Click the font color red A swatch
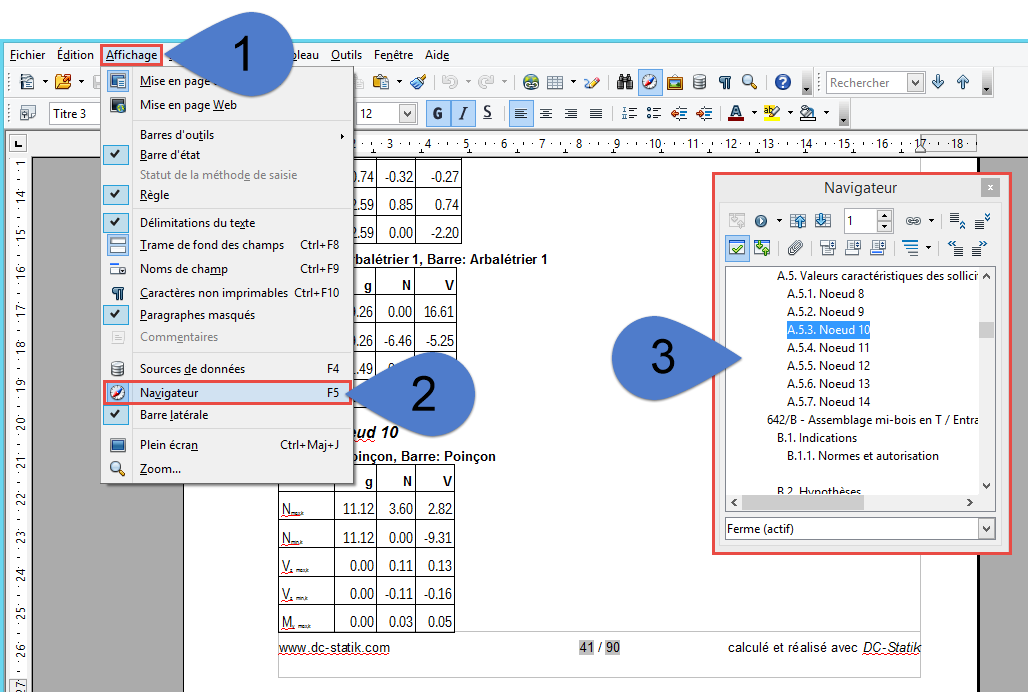Viewport: 1028px width, 692px height. [x=735, y=113]
